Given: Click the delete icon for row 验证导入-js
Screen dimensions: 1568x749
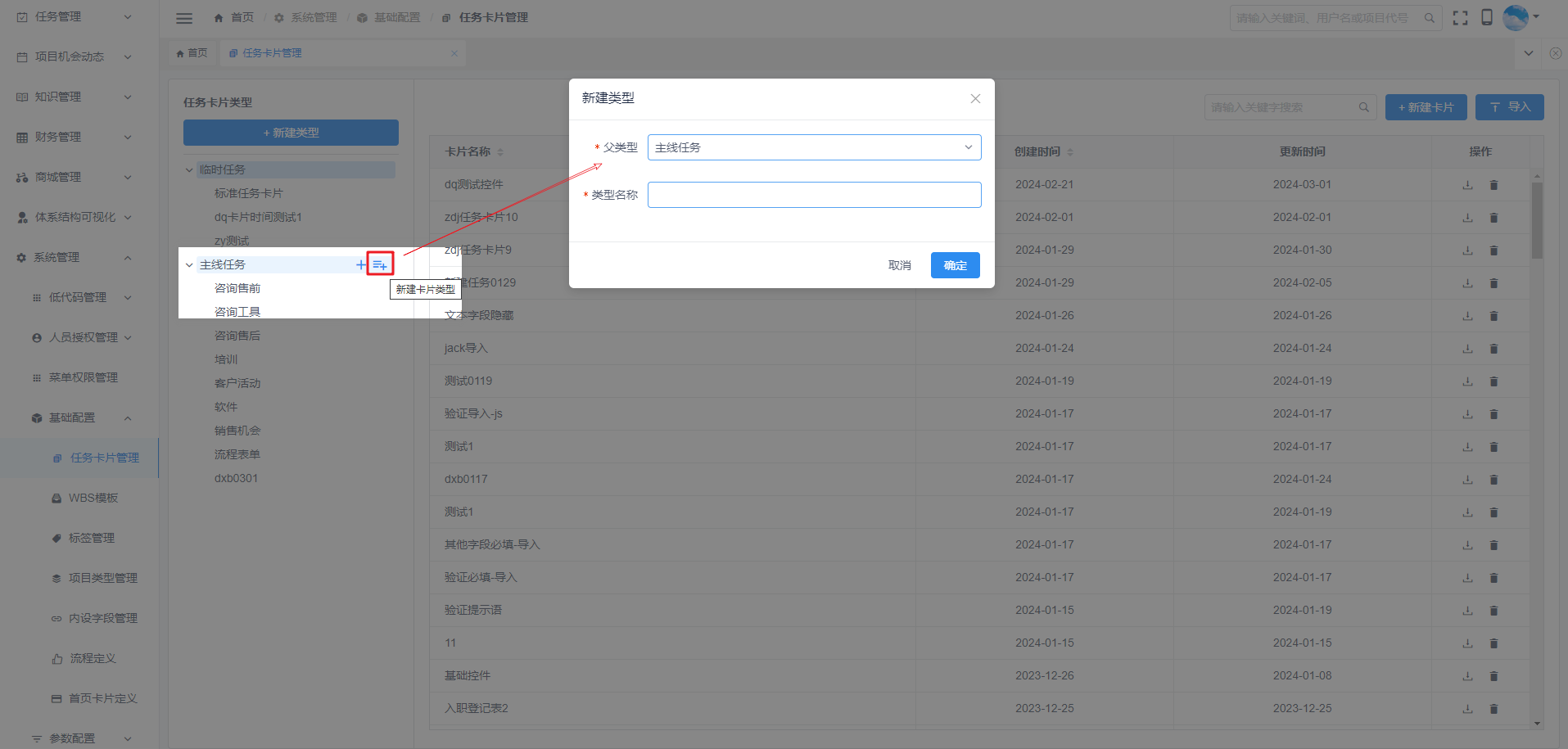Looking at the screenshot, I should [1493, 414].
